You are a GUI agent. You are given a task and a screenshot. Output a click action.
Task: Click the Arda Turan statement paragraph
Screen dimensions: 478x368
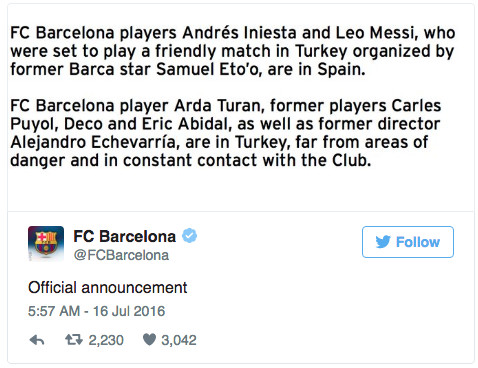226,133
